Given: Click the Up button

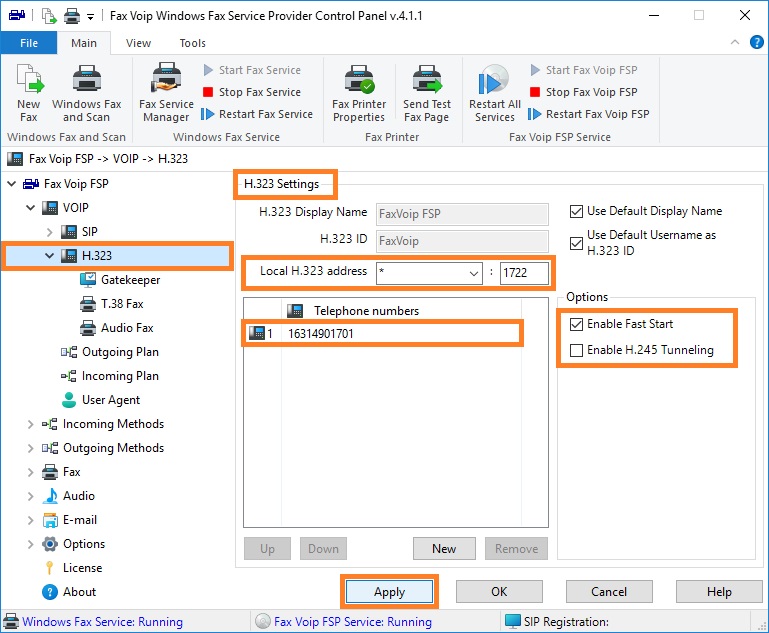Looking at the screenshot, I should (267, 549).
